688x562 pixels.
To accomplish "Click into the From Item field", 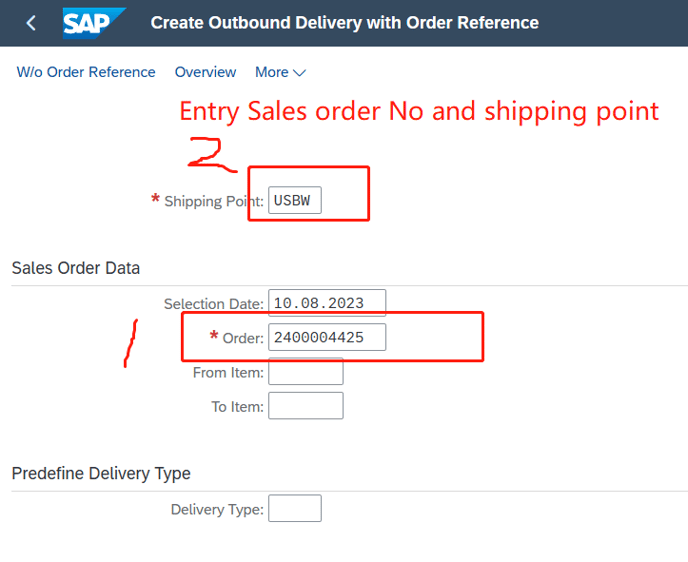I will 306,372.
